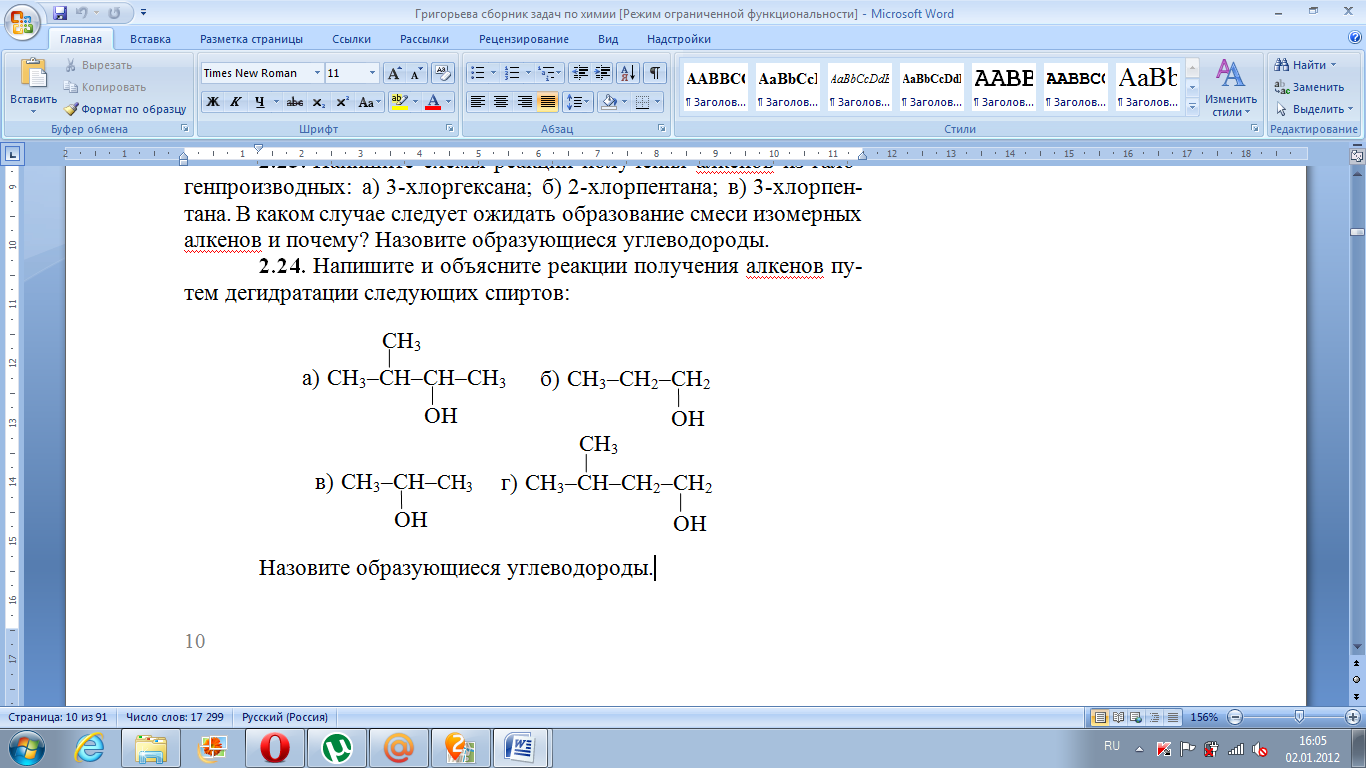Click the zoom slider handle in status bar
1366x768 pixels.
(1298, 717)
